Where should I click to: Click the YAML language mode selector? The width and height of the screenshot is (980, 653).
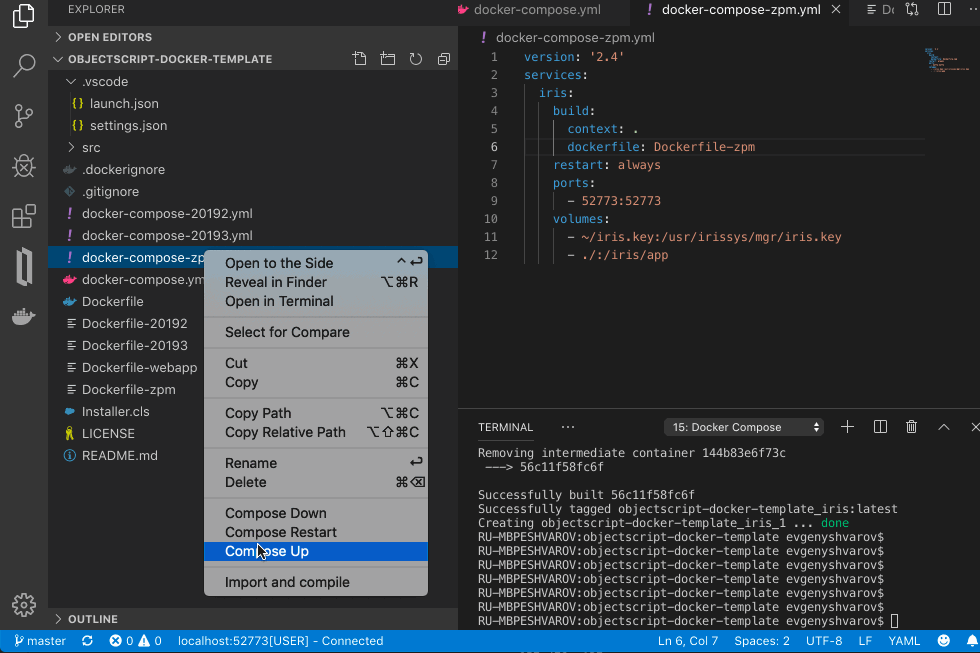pos(904,641)
